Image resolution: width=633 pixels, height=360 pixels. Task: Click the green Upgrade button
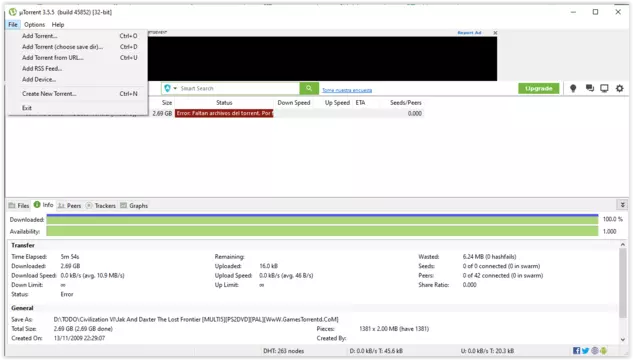[539, 88]
